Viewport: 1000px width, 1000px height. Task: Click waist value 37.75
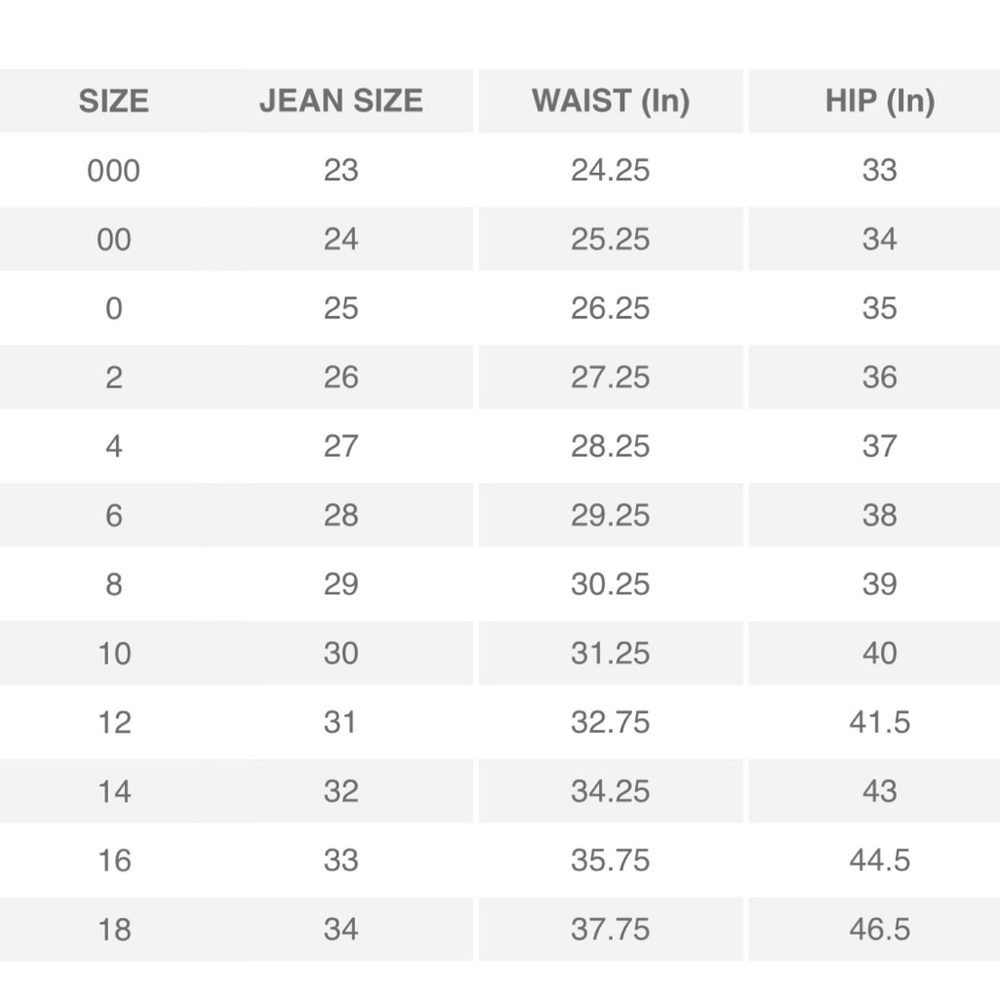[x=610, y=929]
